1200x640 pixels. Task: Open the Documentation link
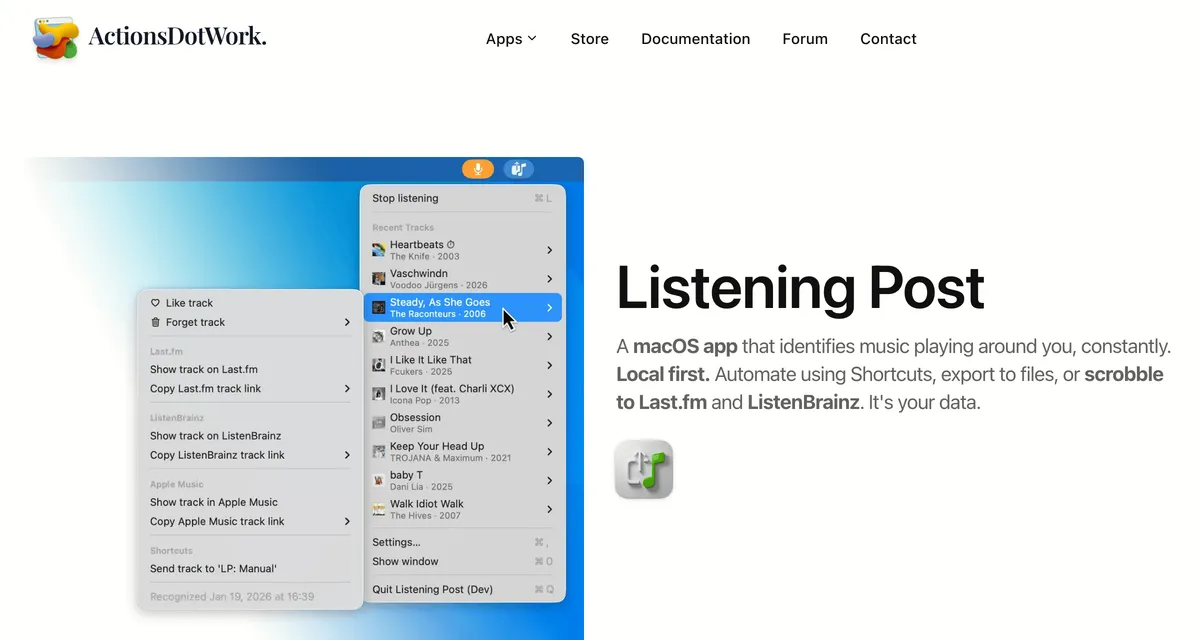point(695,39)
